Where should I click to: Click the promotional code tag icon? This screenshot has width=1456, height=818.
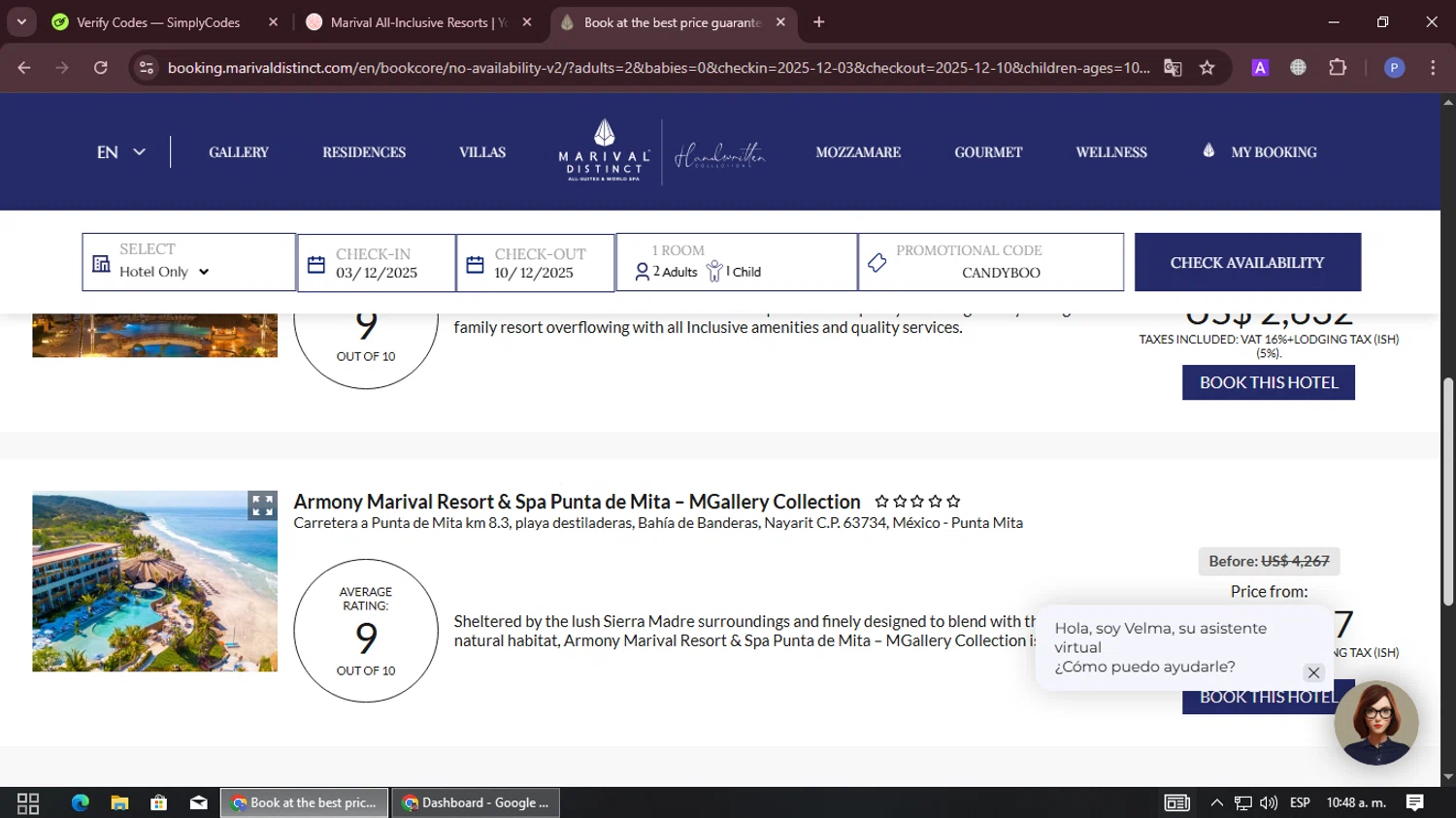coord(877,263)
